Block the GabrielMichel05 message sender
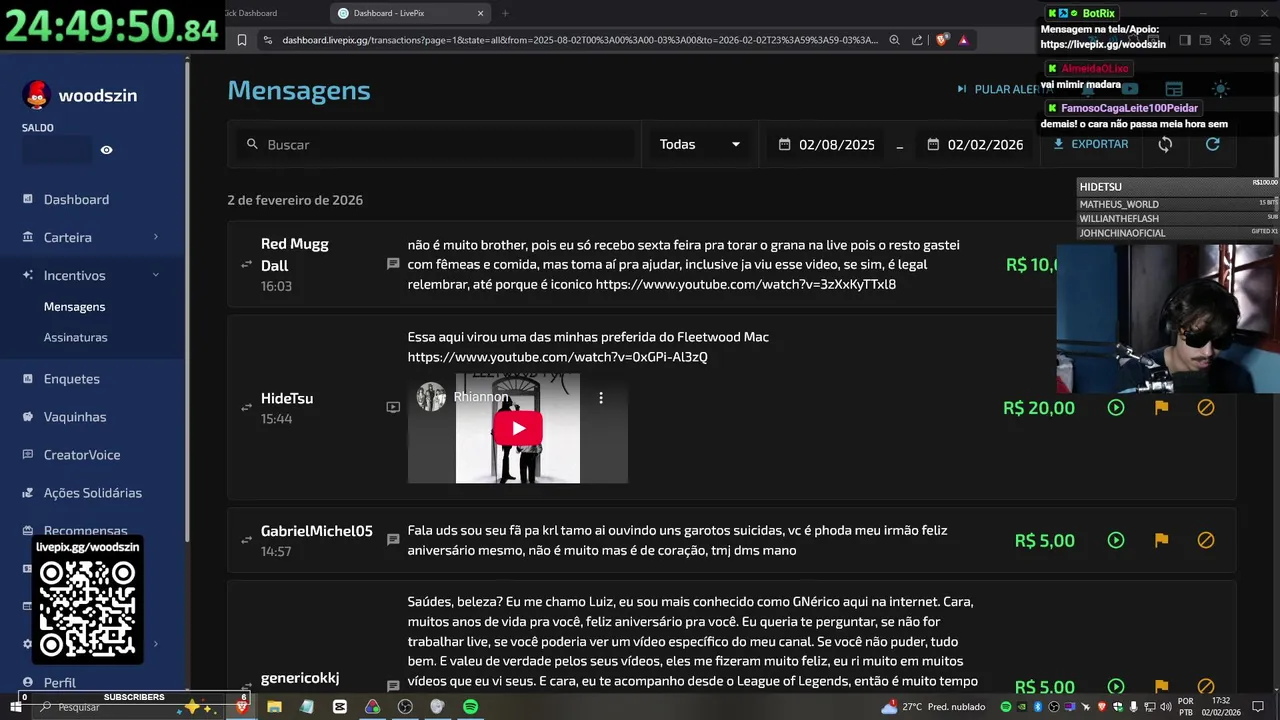 pyautogui.click(x=1206, y=540)
